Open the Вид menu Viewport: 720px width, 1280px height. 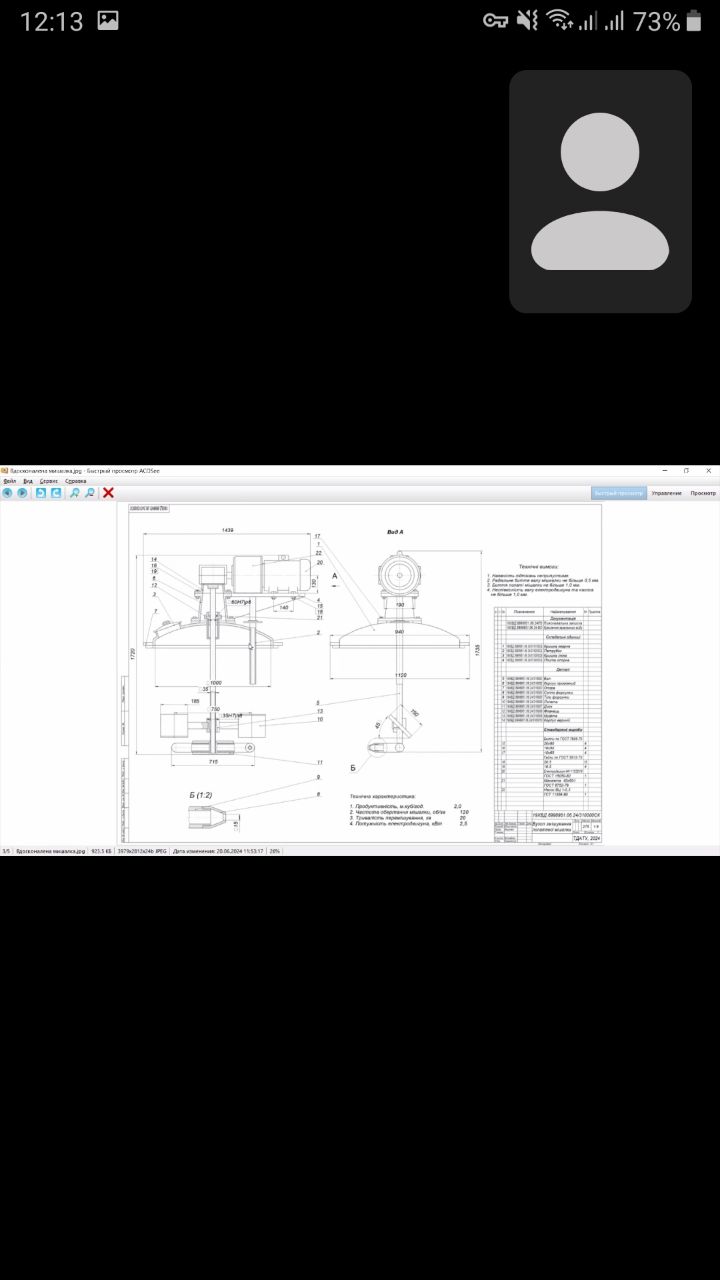coord(28,481)
